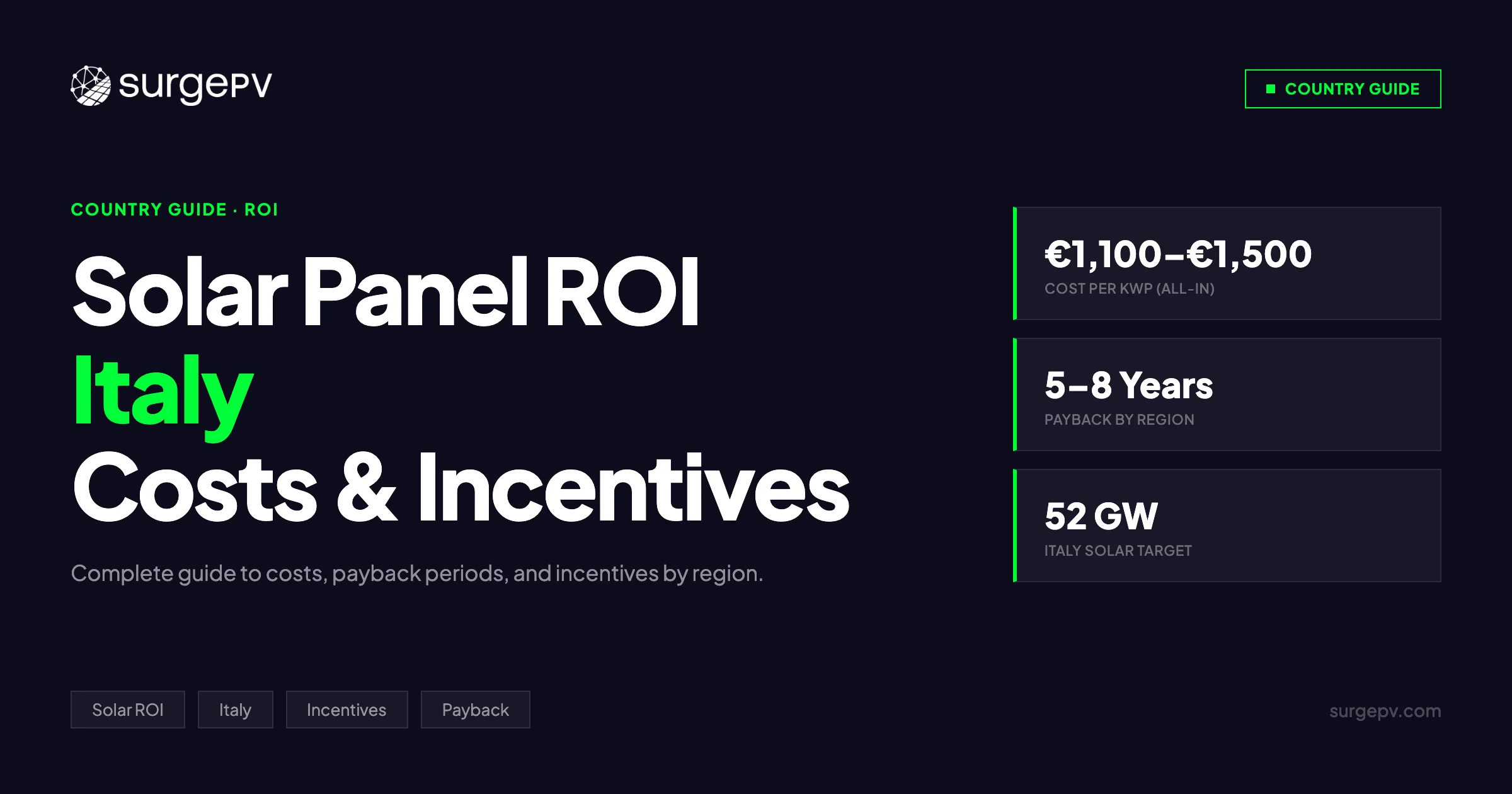Click the 'PAYBACK BY REGION' label
The image size is (1512, 794).
pos(1119,420)
